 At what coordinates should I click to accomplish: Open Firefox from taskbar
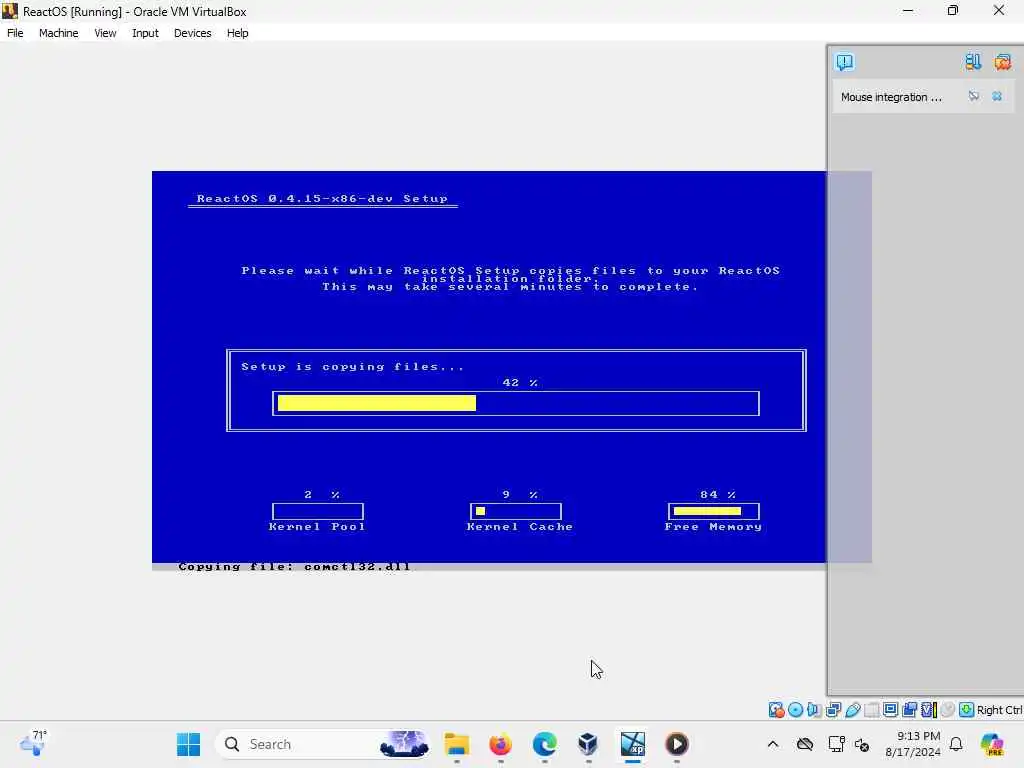[x=500, y=744]
